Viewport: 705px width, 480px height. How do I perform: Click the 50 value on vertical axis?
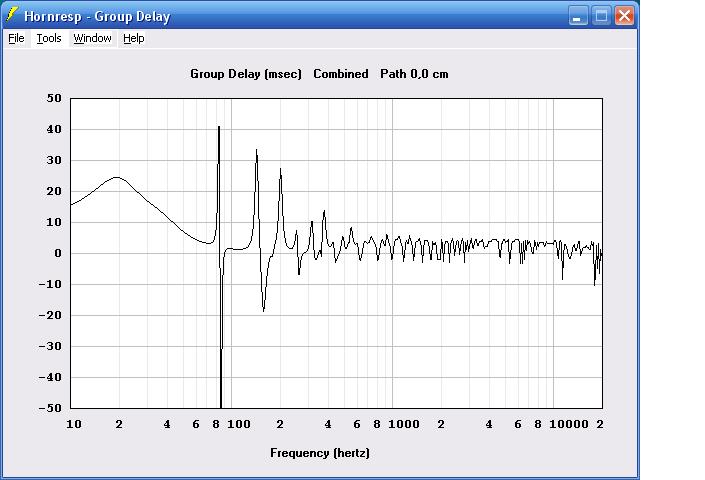(54, 98)
